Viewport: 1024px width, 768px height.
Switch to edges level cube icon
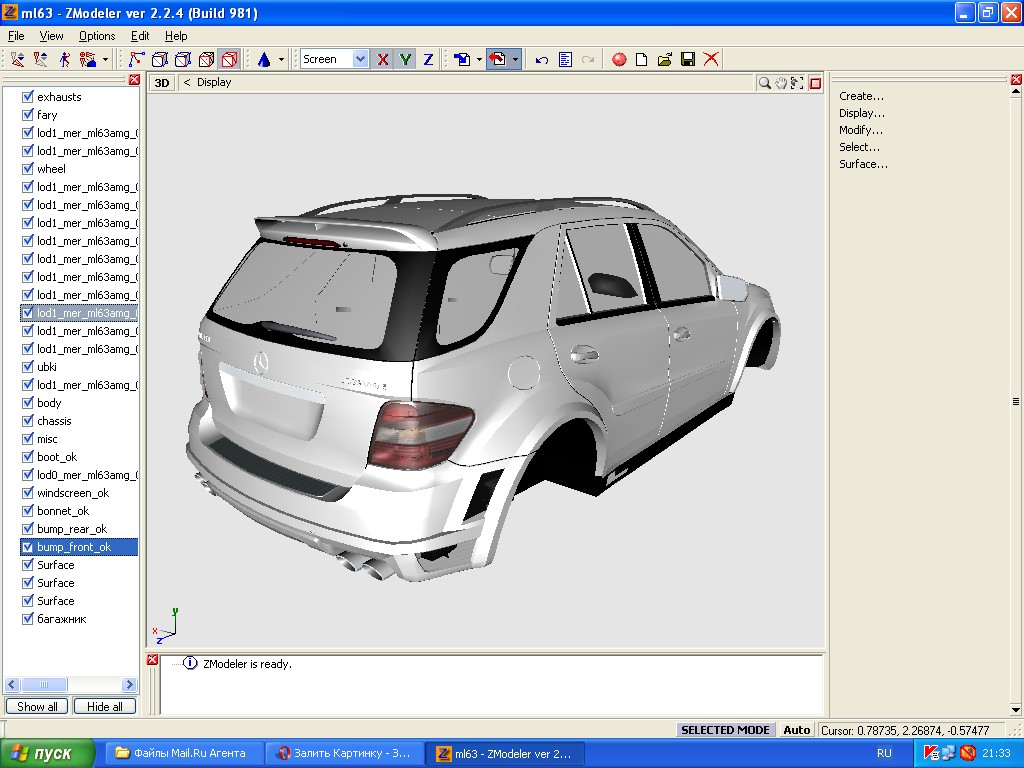[183, 59]
